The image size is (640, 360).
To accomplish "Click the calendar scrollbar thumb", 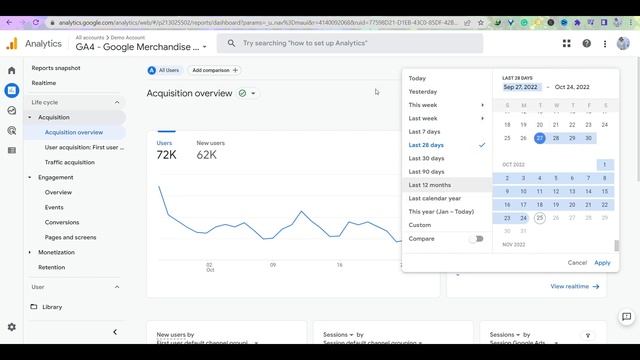I will (x=616, y=245).
